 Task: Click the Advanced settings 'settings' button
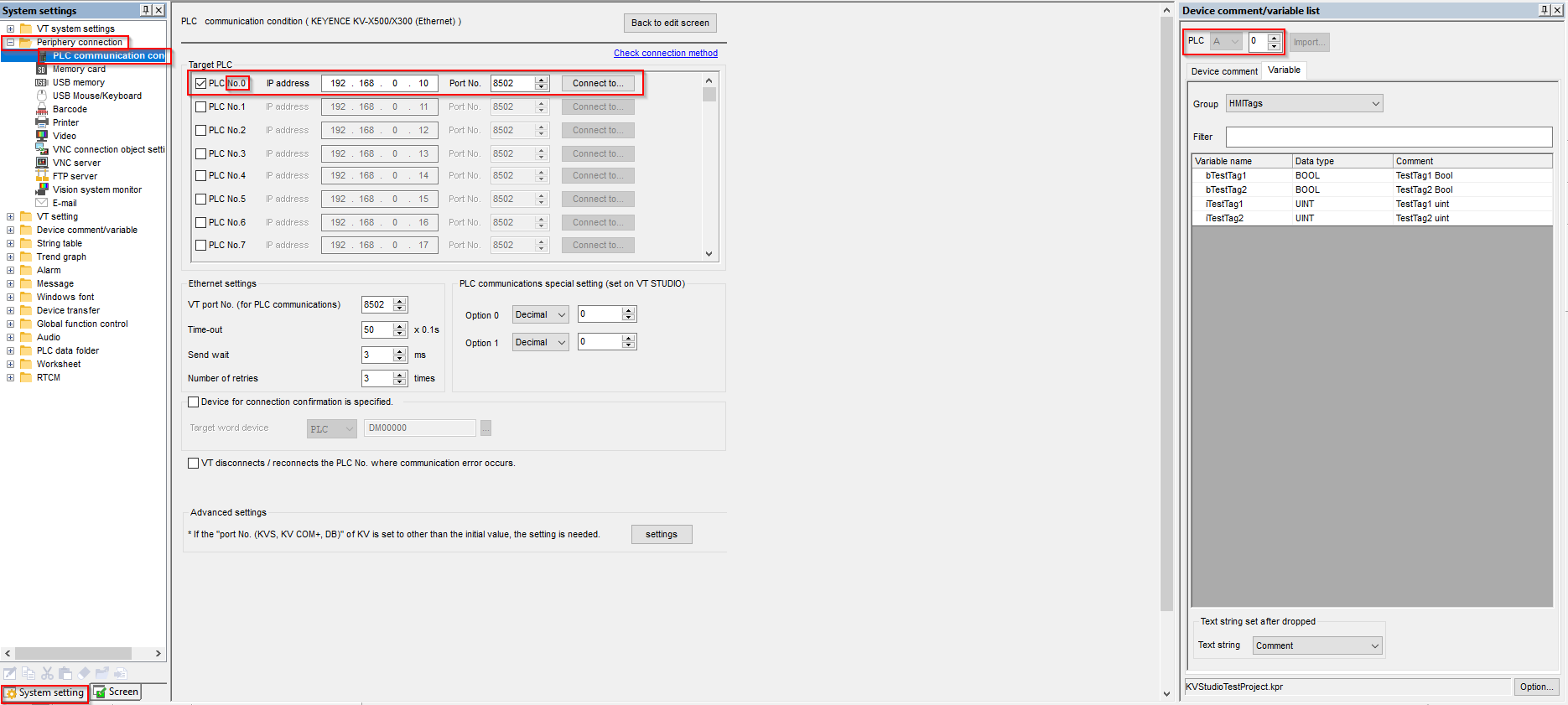pos(662,534)
